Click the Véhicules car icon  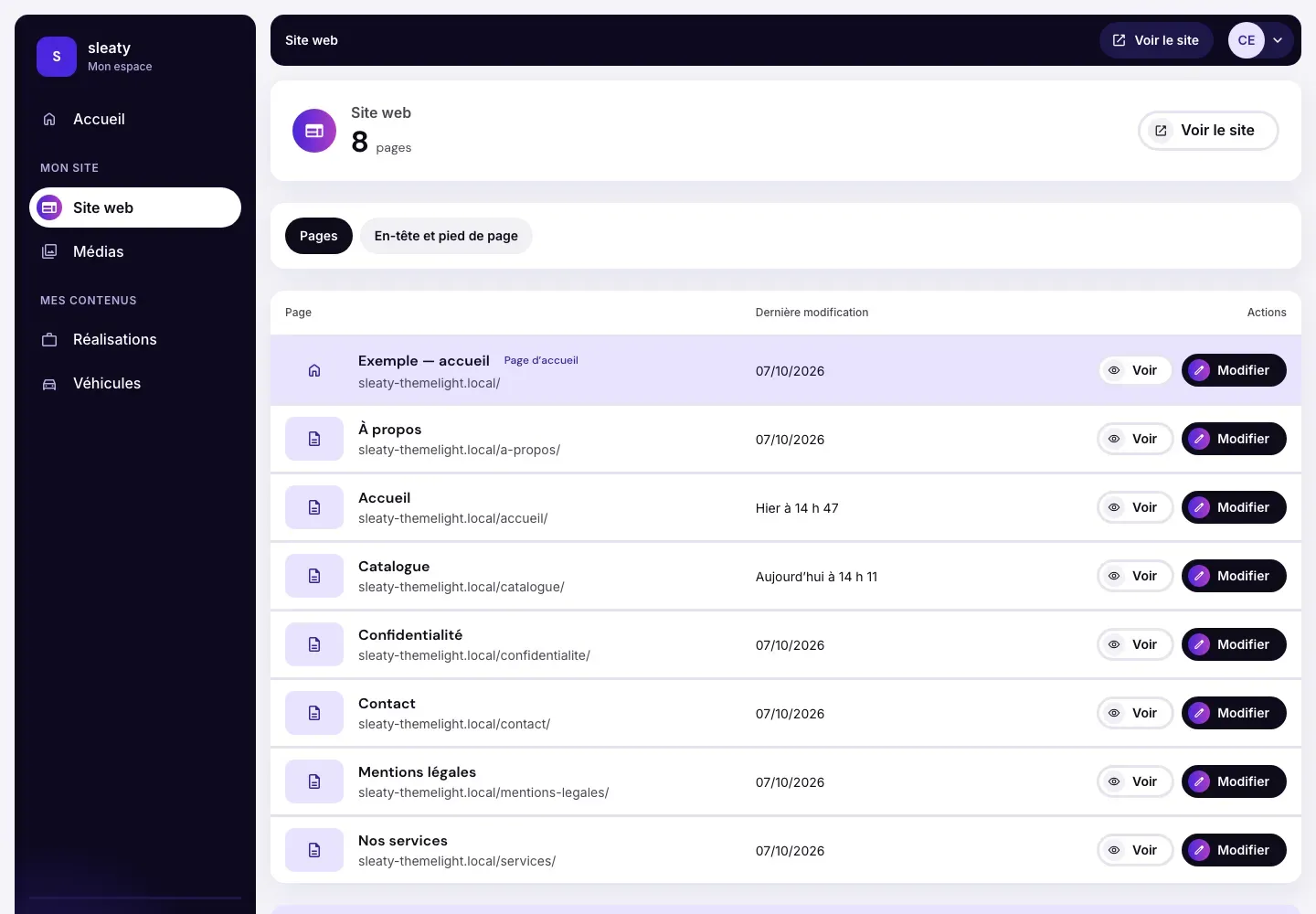point(49,384)
